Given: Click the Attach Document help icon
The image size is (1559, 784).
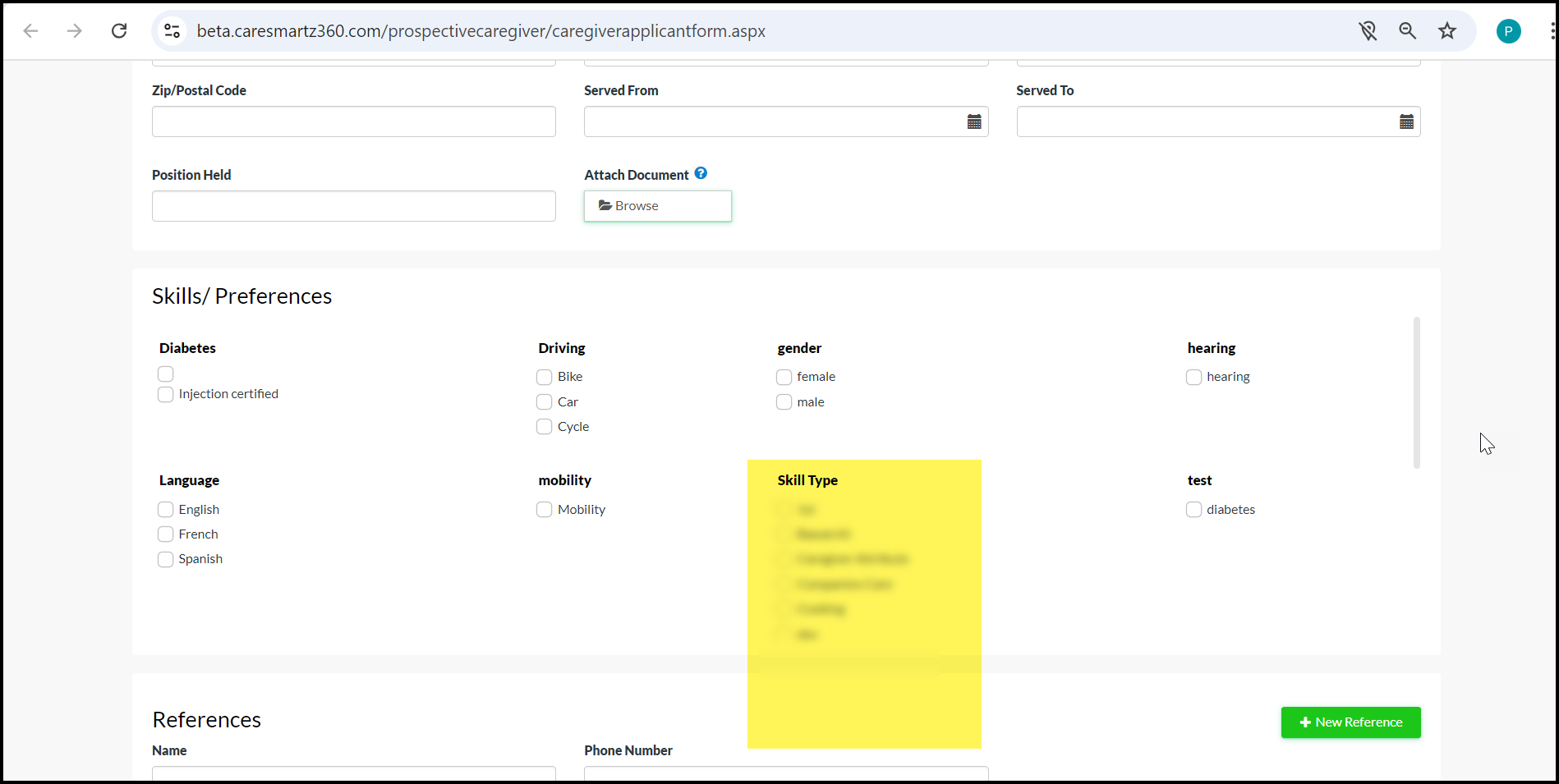Looking at the screenshot, I should 701,173.
